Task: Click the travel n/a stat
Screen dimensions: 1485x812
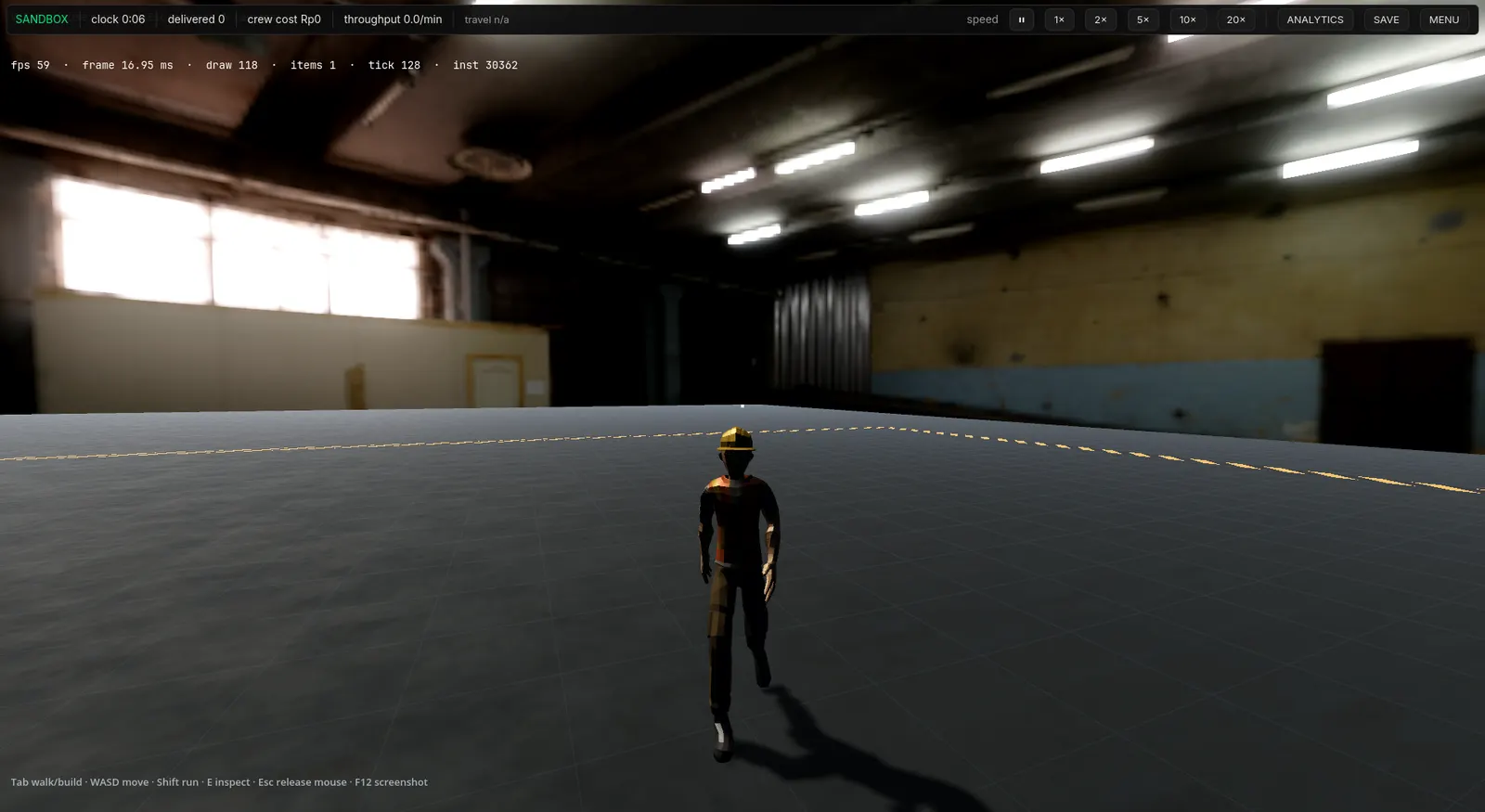Action: coord(486,19)
